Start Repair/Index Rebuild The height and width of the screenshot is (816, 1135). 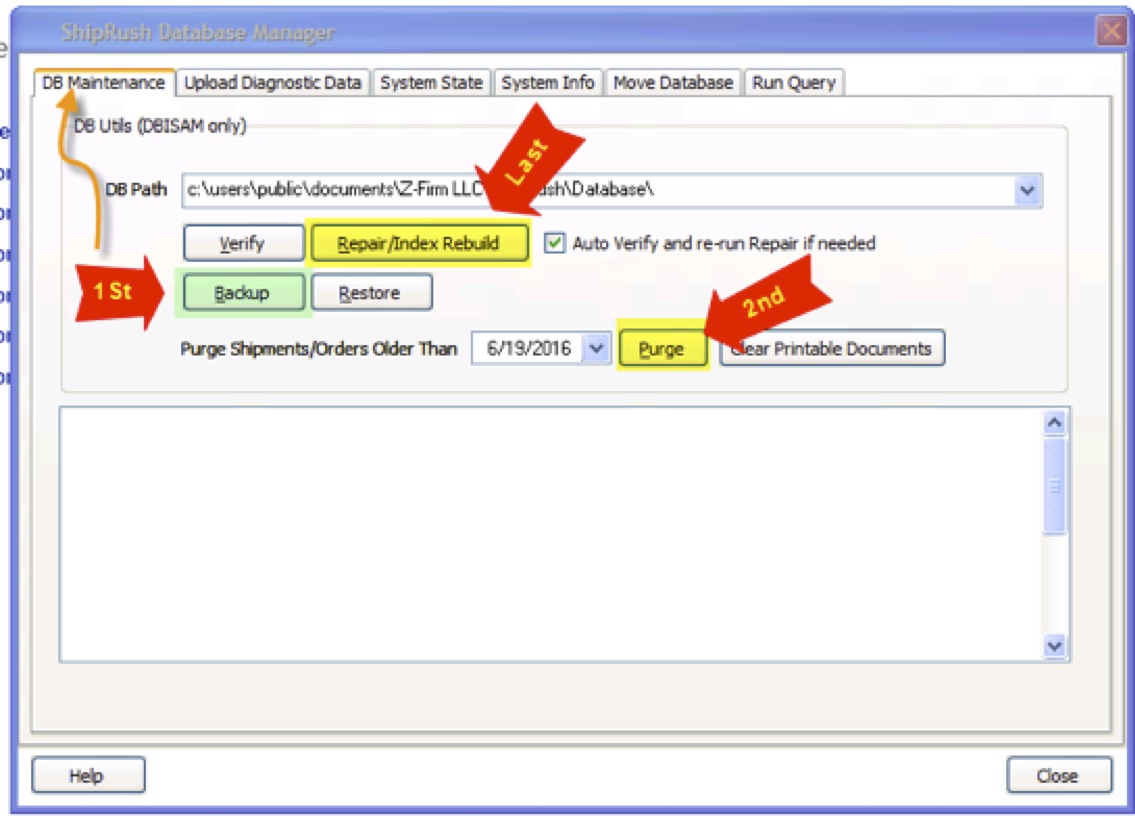pos(418,243)
